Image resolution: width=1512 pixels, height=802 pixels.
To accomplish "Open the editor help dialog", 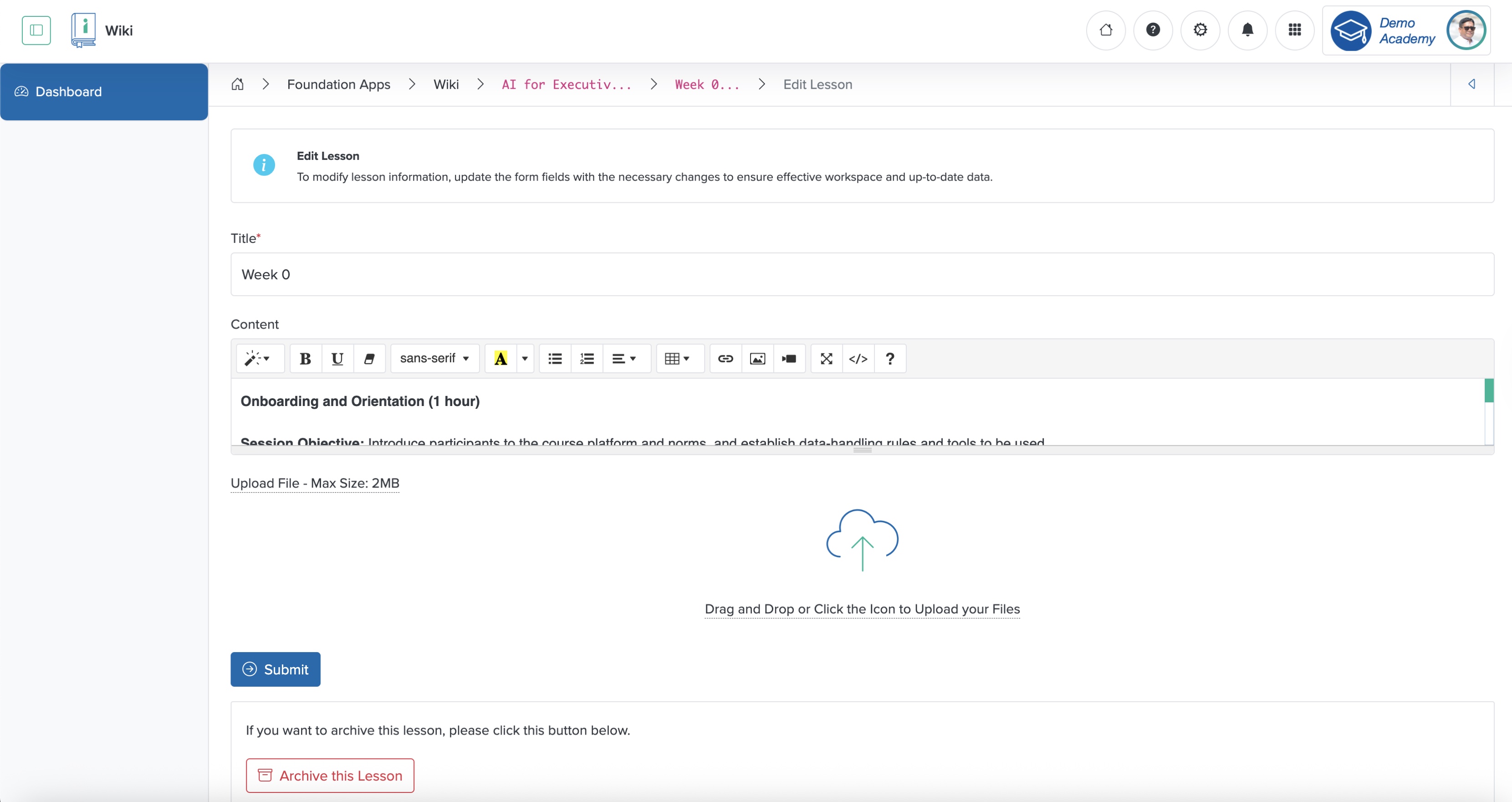I will pos(890,358).
